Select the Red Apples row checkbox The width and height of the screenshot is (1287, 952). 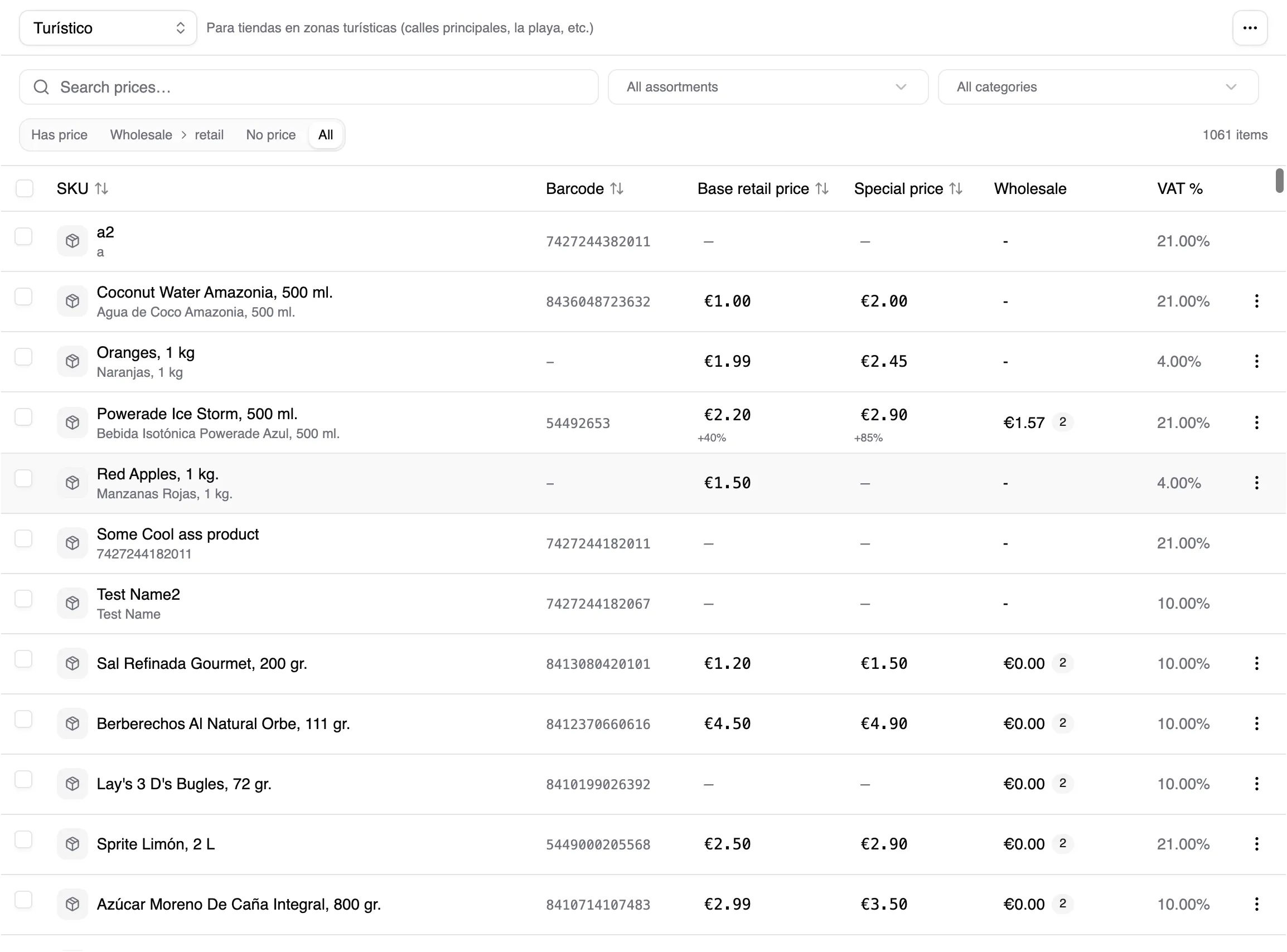[x=23, y=478]
